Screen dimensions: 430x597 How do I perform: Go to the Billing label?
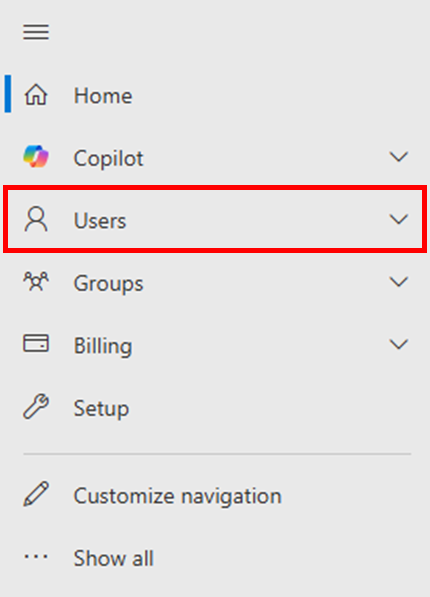pyautogui.click(x=103, y=346)
